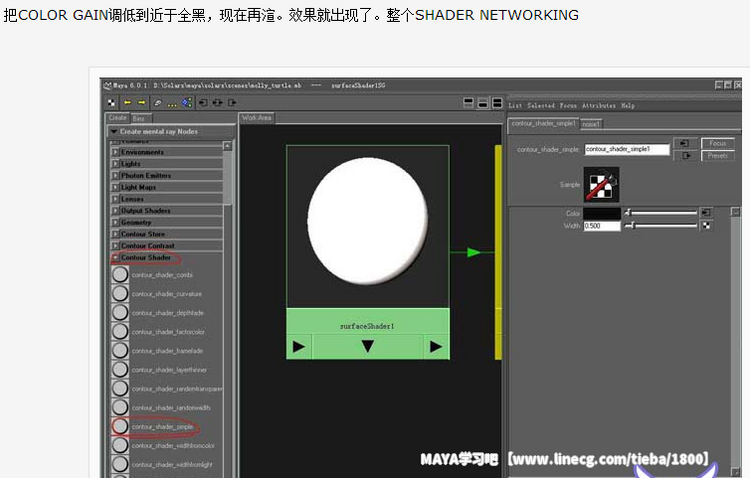This screenshot has width=750, height=478.
Task: Expand the Lights section
Action: pos(167,164)
